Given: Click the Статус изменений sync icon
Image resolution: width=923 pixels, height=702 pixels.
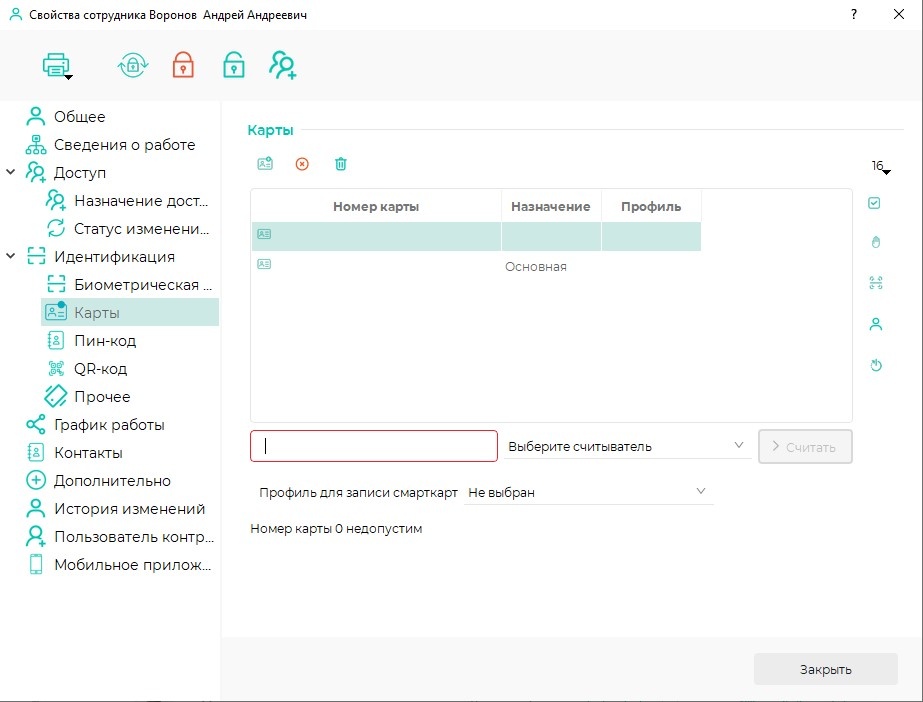Looking at the screenshot, I should tap(56, 228).
